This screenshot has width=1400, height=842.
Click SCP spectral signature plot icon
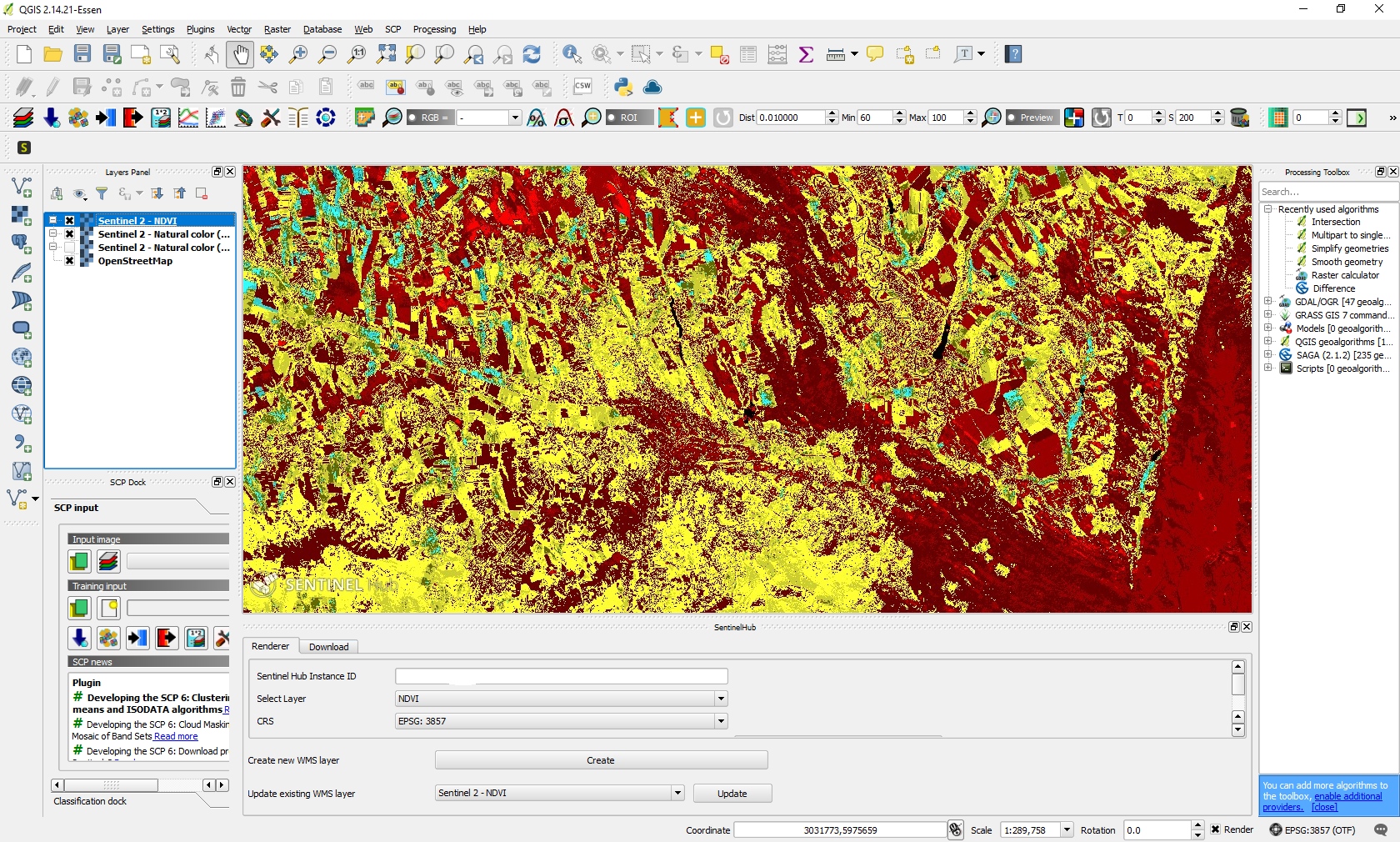[188, 118]
